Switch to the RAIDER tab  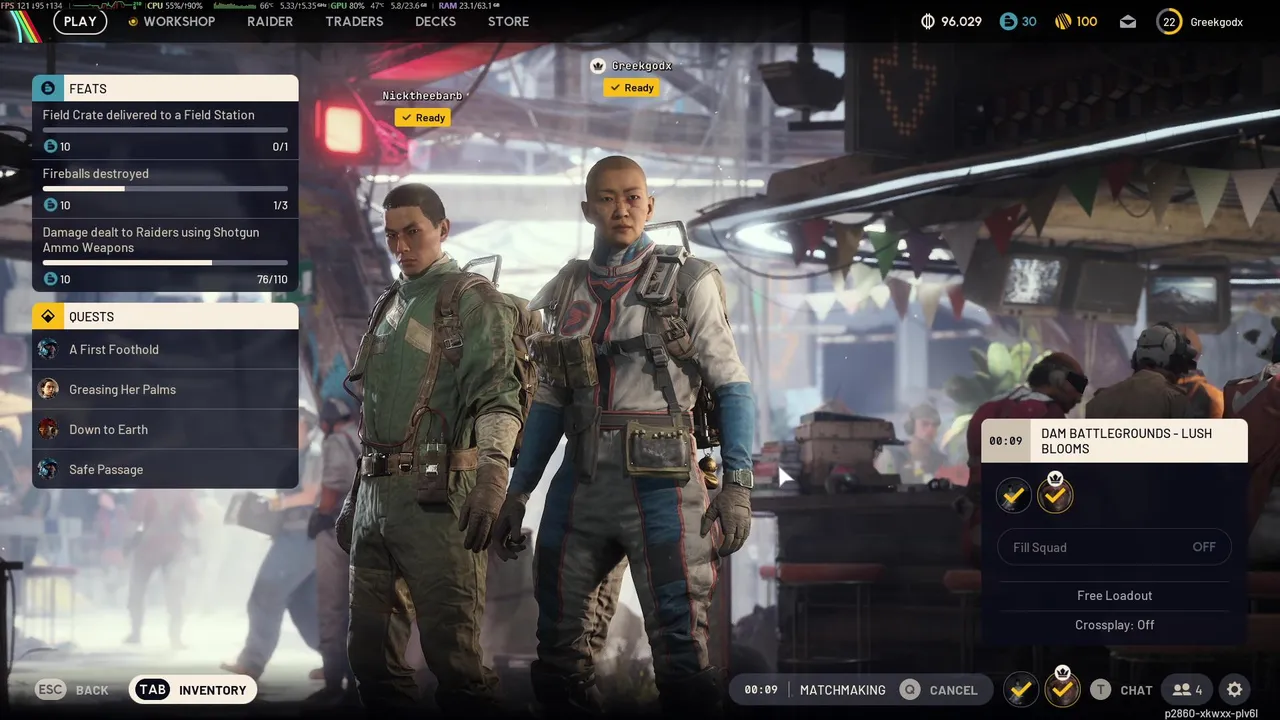pos(270,21)
